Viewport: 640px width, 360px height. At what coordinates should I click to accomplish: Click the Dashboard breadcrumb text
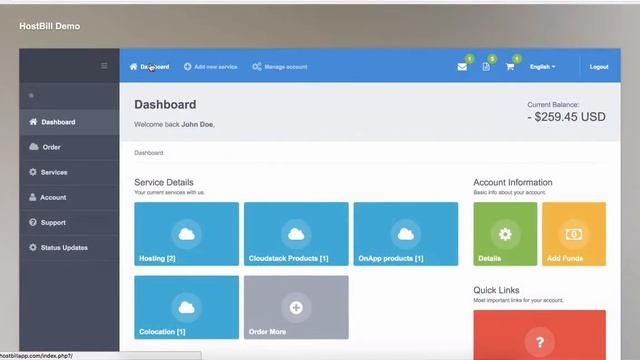149,153
